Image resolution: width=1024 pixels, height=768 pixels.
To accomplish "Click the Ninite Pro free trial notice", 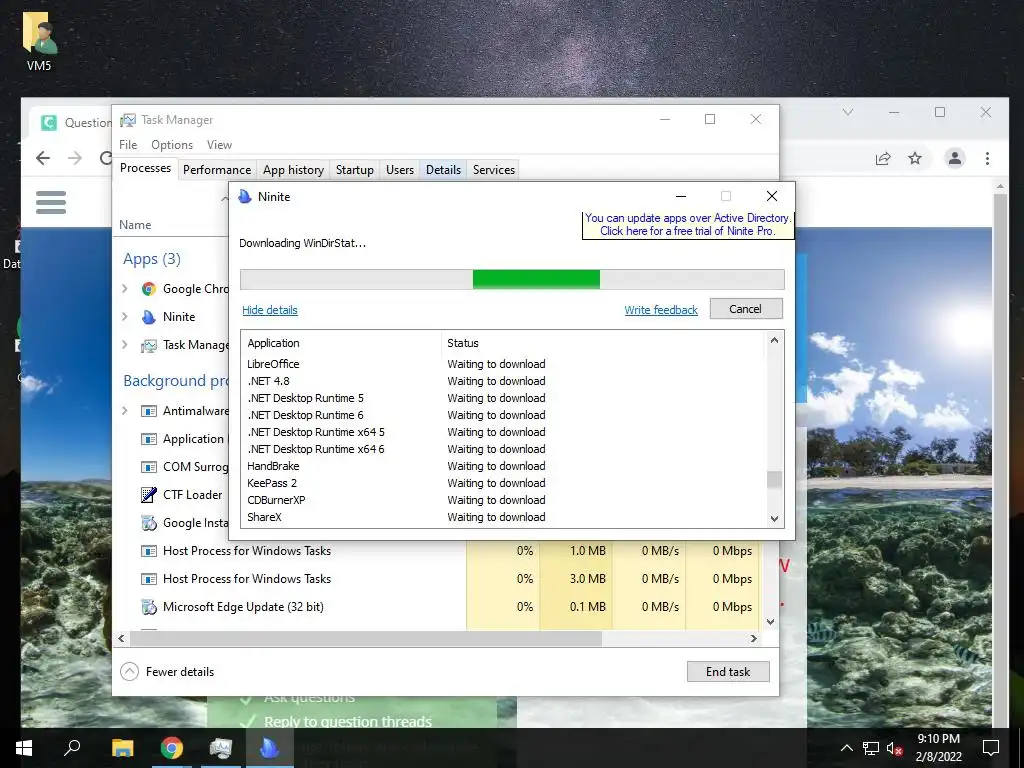I will pos(688,225).
